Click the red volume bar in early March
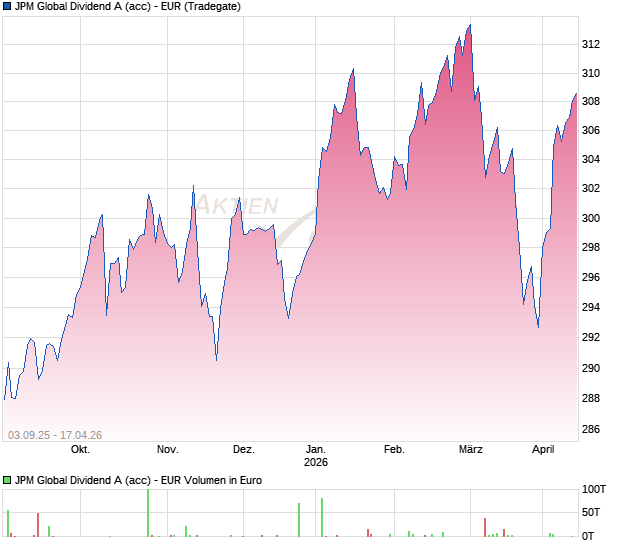Image resolution: width=620 pixels, height=546 pixels. click(485, 527)
